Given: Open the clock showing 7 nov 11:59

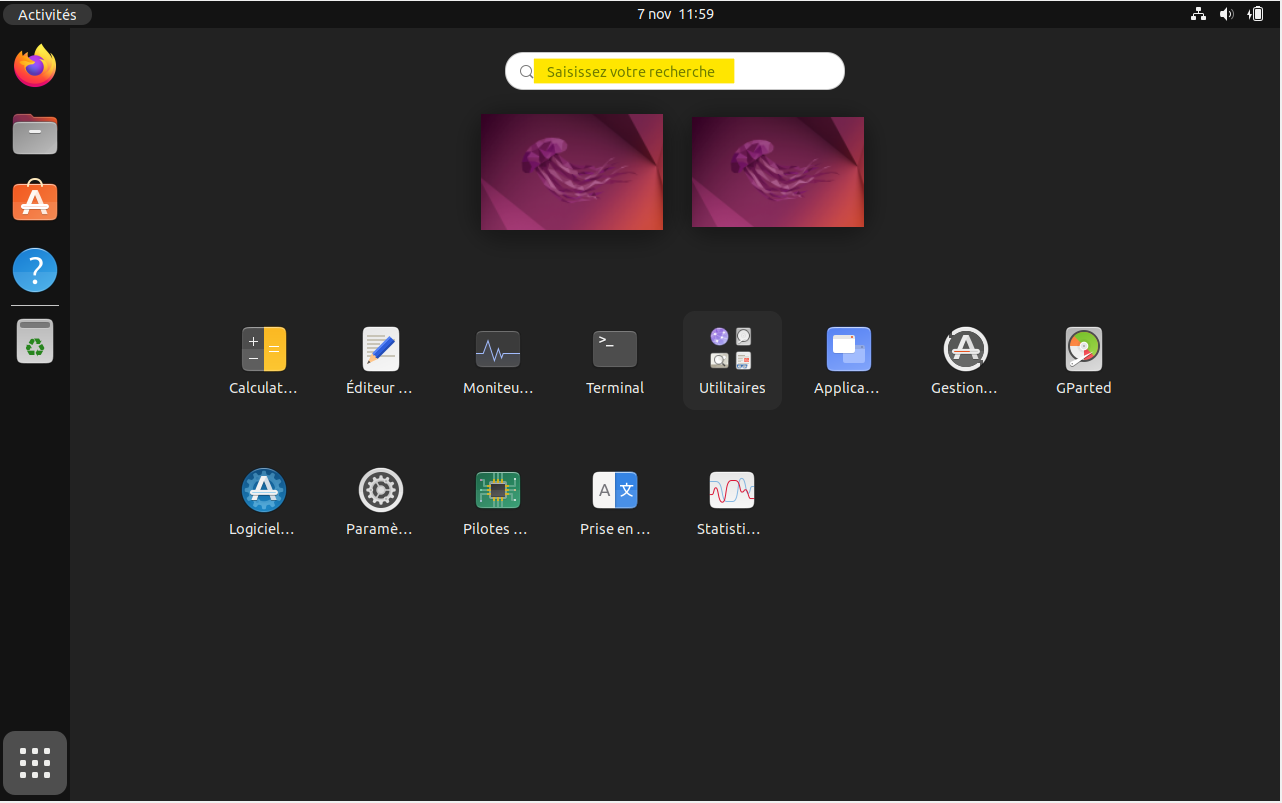Looking at the screenshot, I should [675, 15].
